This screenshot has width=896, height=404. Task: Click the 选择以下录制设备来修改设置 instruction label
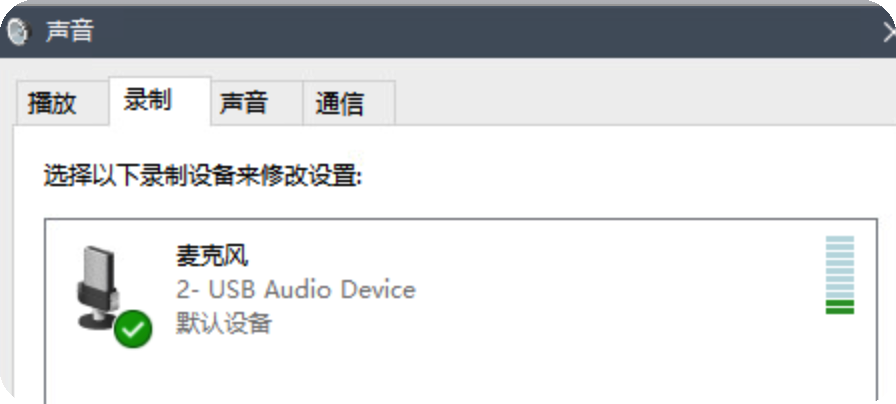point(203,177)
